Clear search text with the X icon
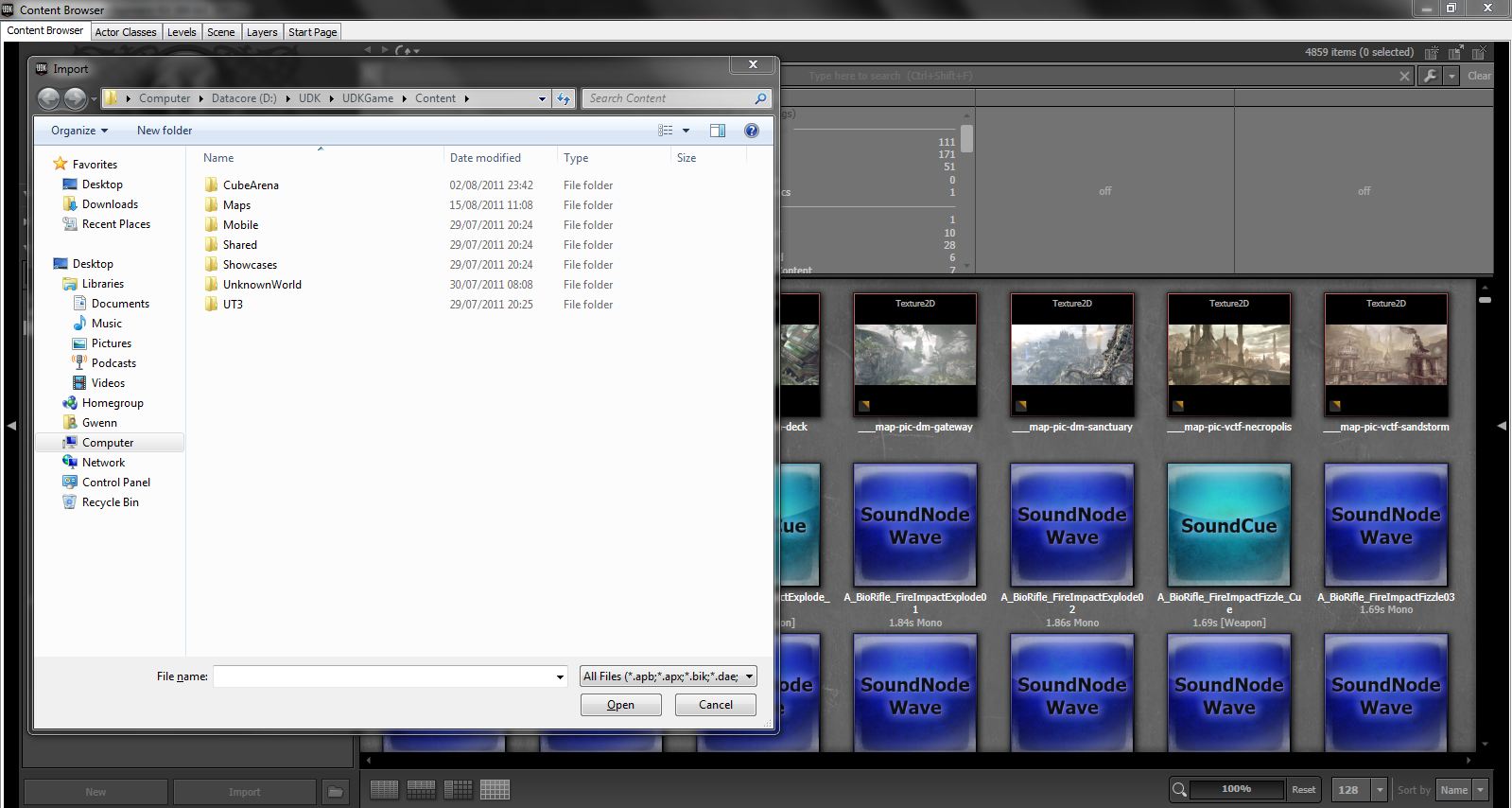This screenshot has width=1512, height=808. [x=1405, y=76]
